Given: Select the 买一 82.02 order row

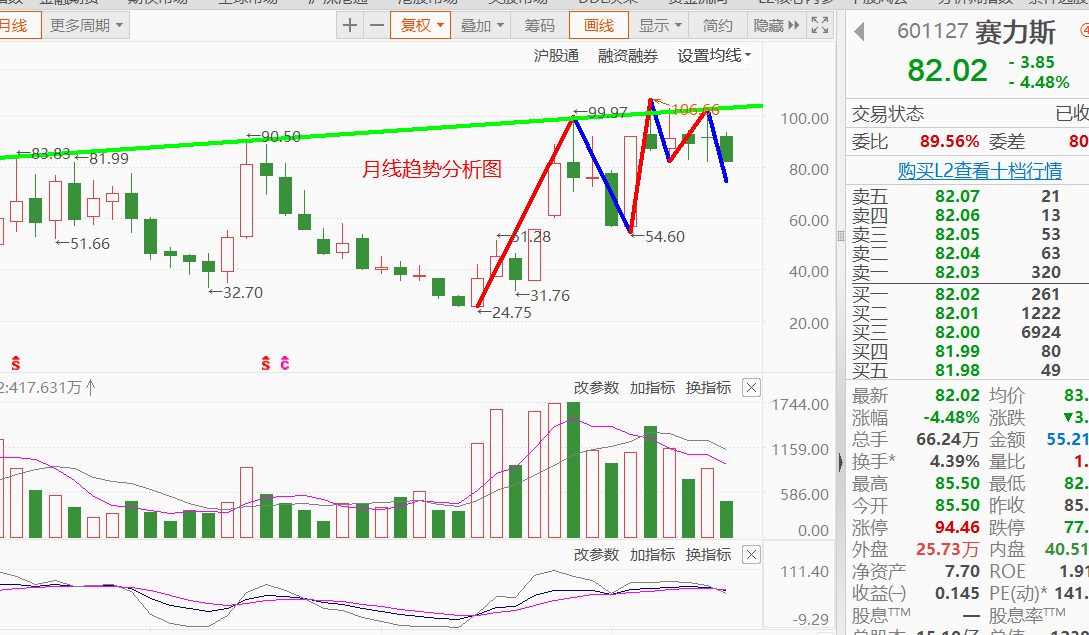Looking at the screenshot, I should (967, 294).
